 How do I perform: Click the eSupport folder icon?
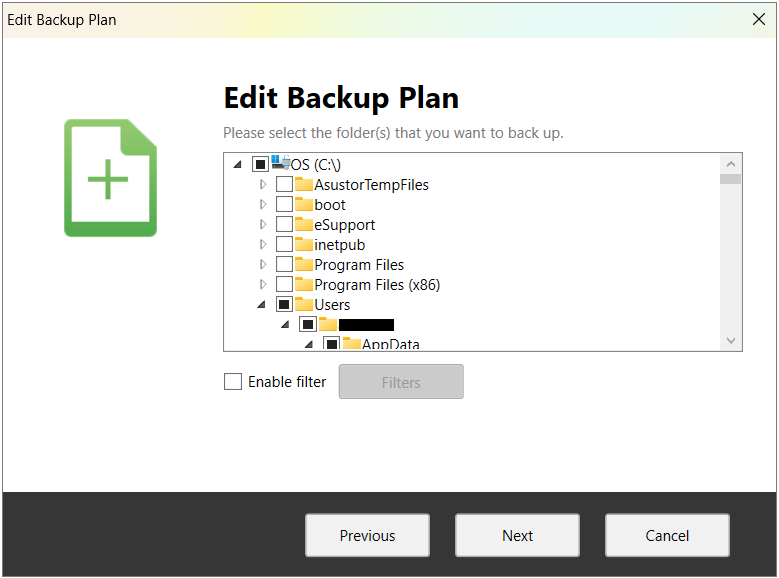(304, 224)
